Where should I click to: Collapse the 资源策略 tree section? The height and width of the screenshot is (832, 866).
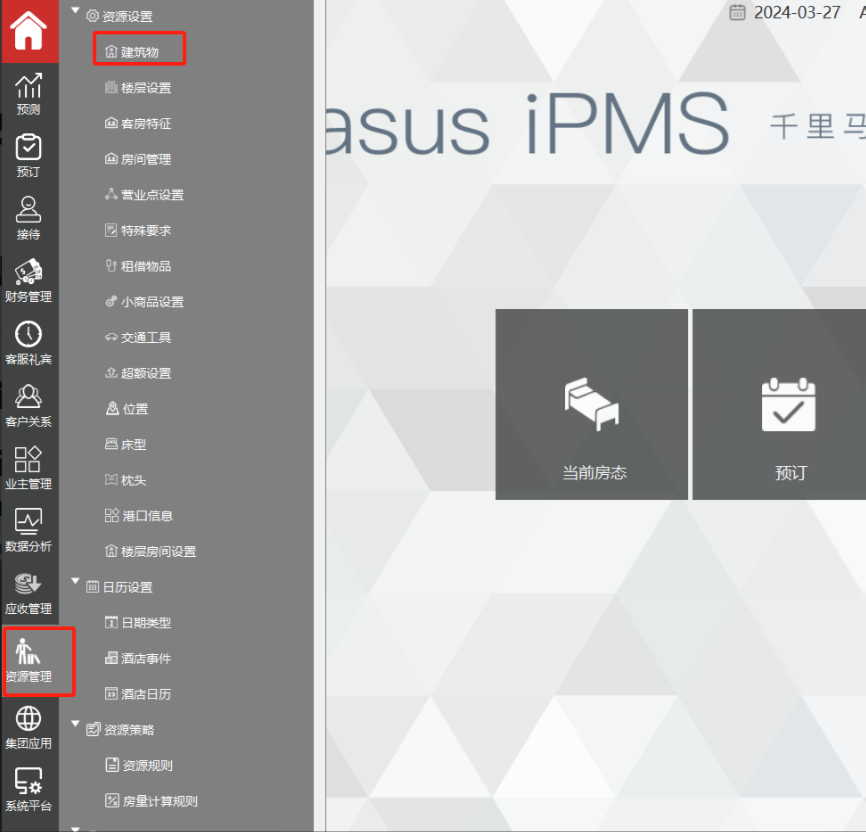pos(76,726)
